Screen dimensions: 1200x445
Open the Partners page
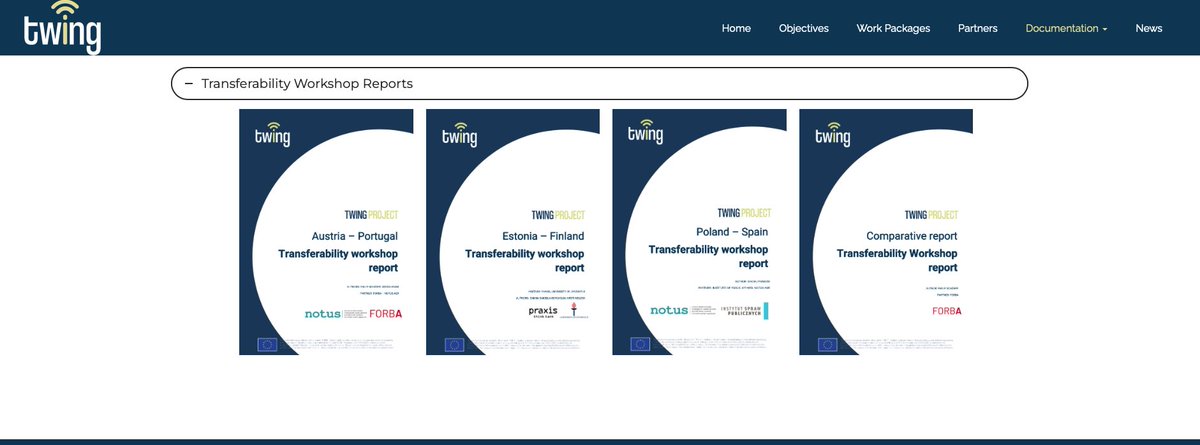pos(977,28)
